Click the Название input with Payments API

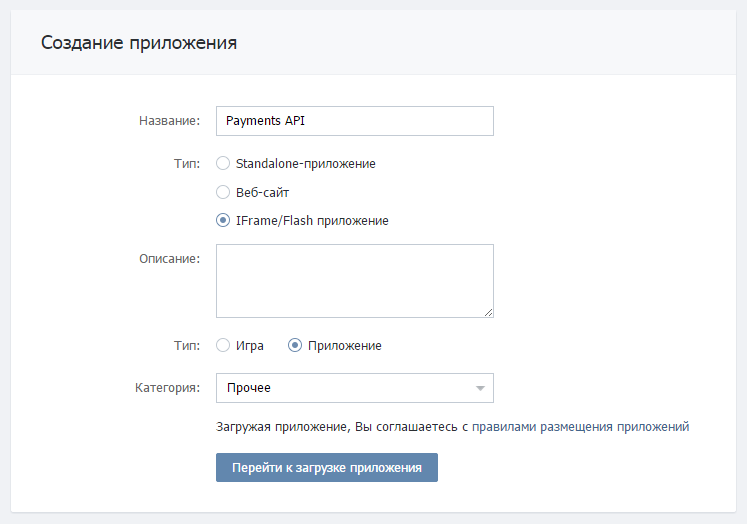(x=354, y=121)
